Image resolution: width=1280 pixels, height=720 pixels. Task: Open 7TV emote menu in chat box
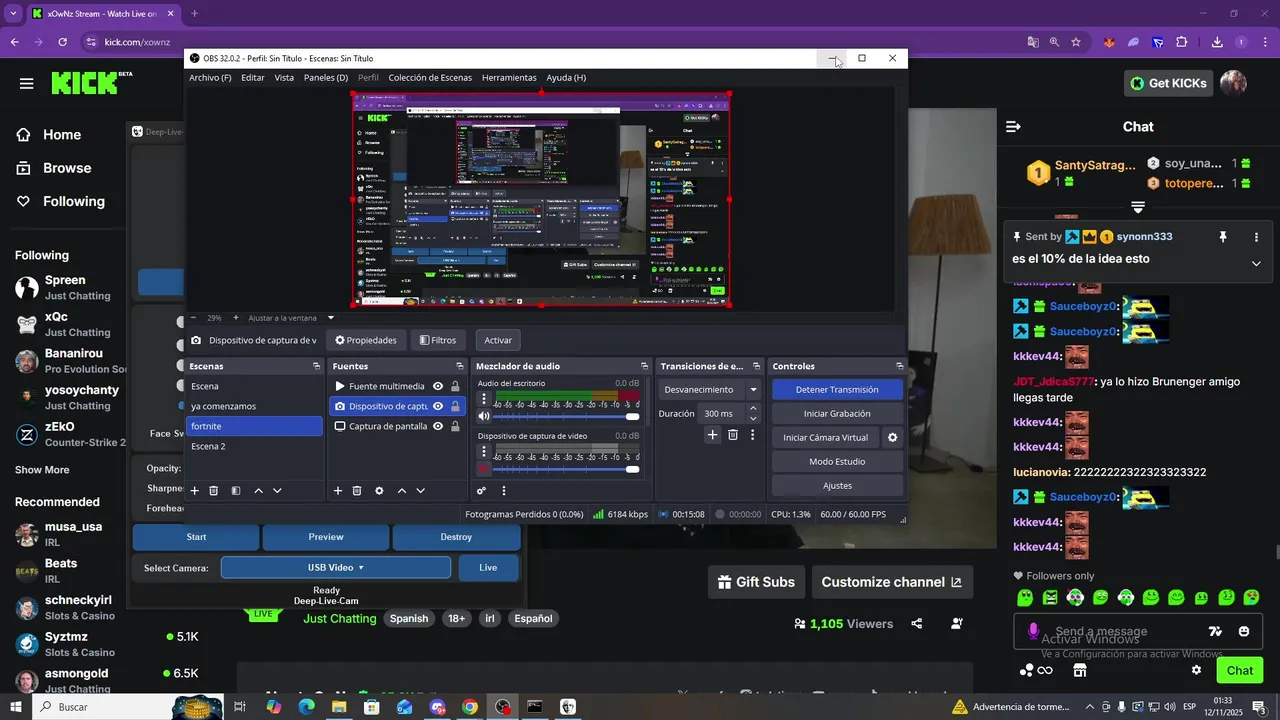pyautogui.click(x=1216, y=631)
